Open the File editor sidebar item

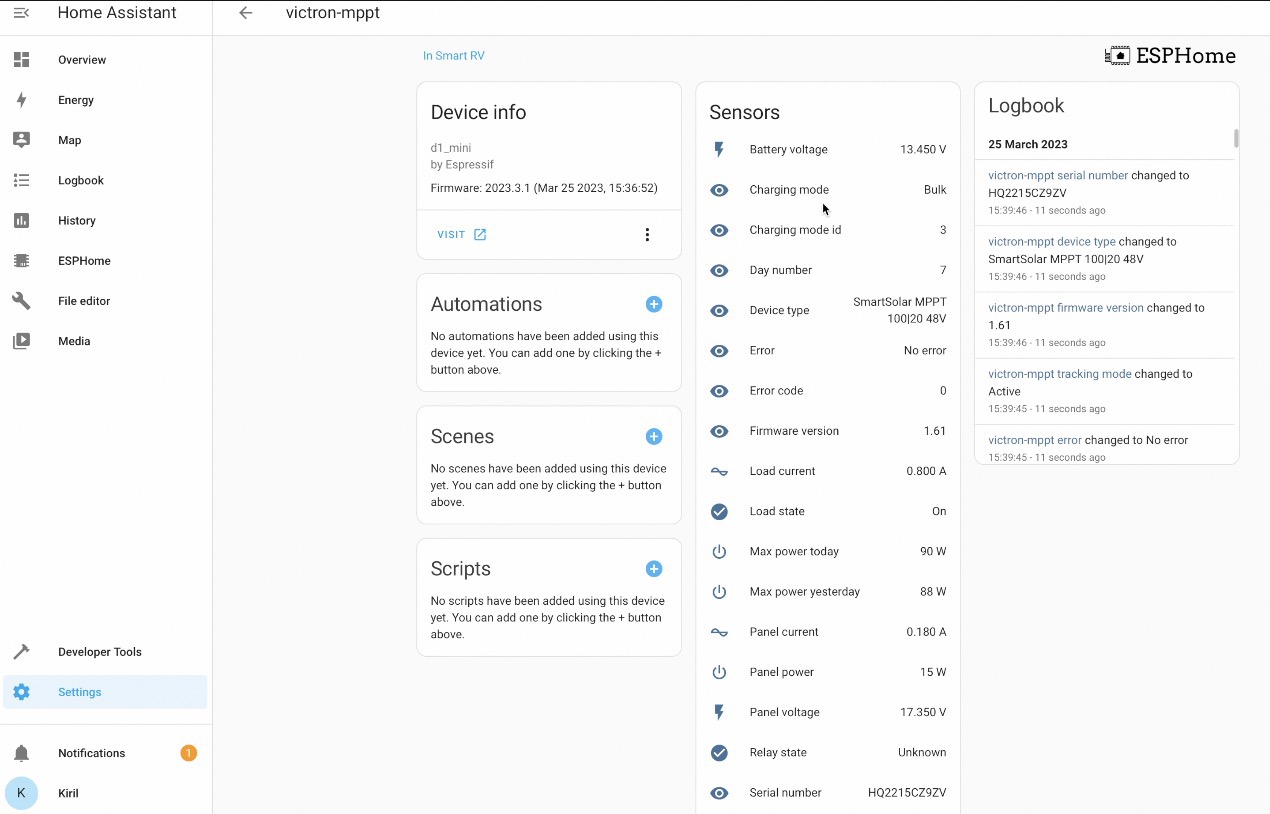coord(106,300)
